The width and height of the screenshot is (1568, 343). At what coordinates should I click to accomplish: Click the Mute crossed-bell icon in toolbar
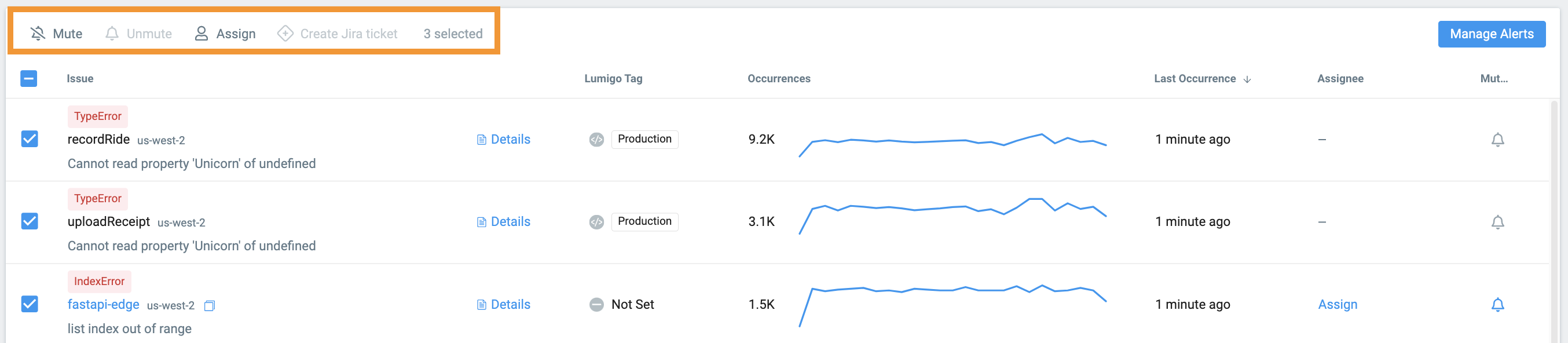(38, 34)
